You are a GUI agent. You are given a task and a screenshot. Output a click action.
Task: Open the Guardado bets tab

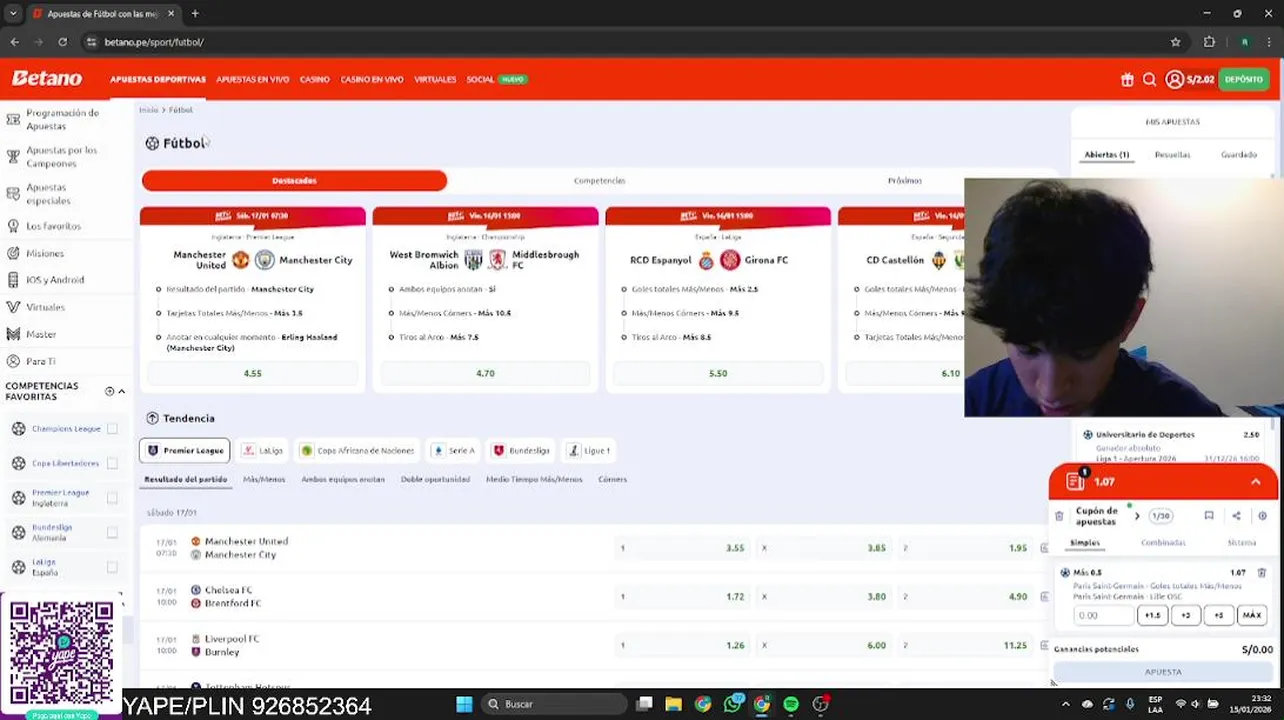tap(1238, 155)
